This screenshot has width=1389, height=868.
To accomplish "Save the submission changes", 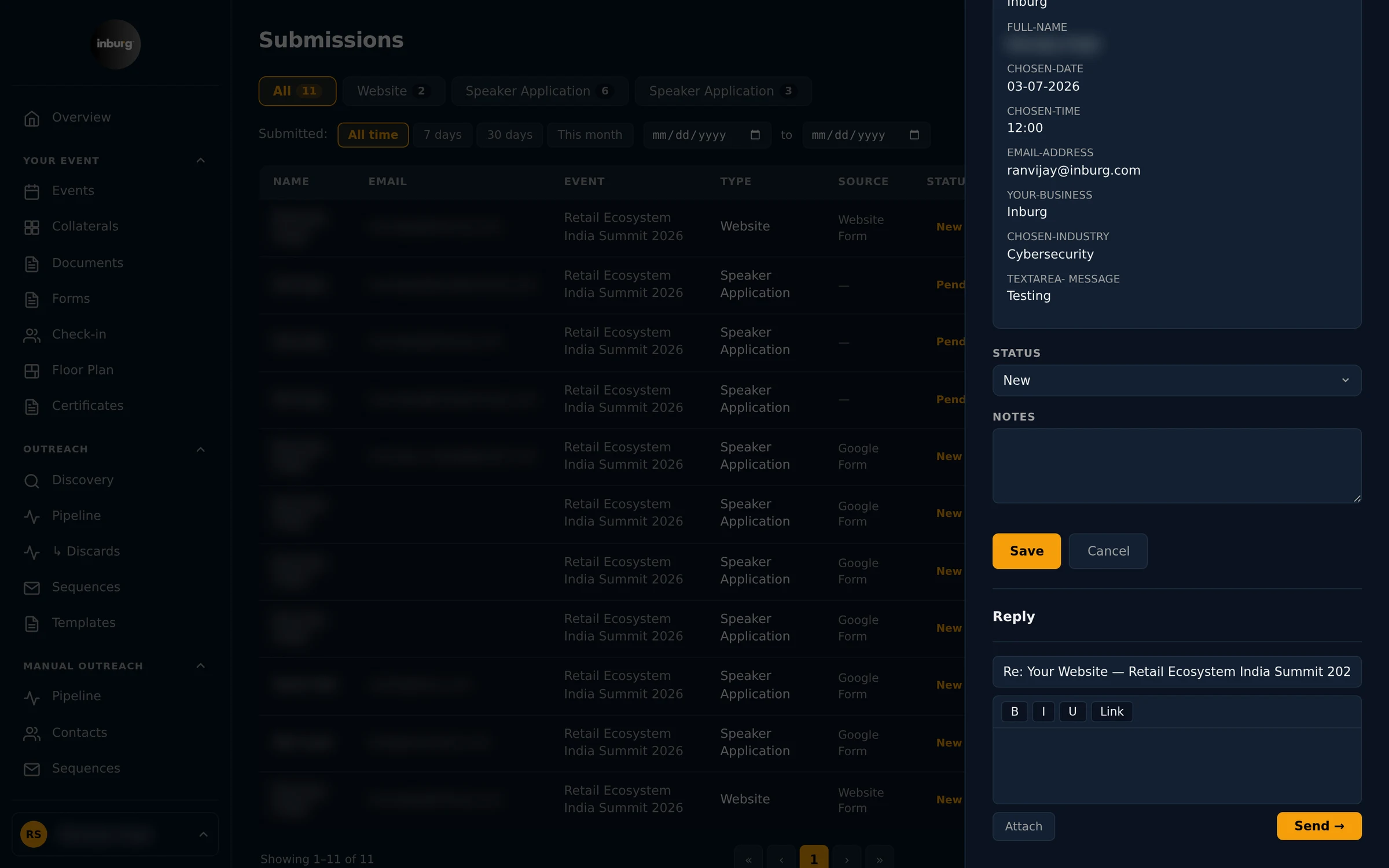I will [1026, 551].
